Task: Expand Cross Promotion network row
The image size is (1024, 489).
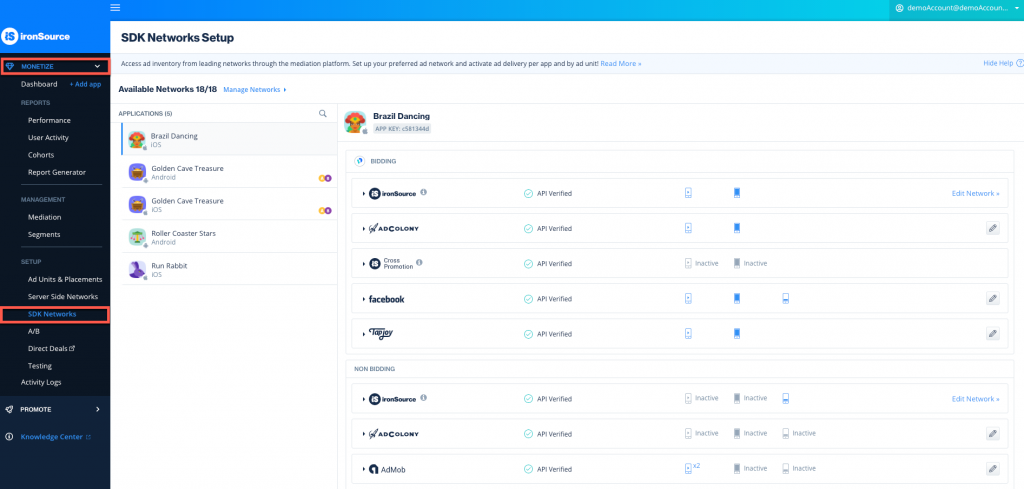Action: (x=363, y=264)
